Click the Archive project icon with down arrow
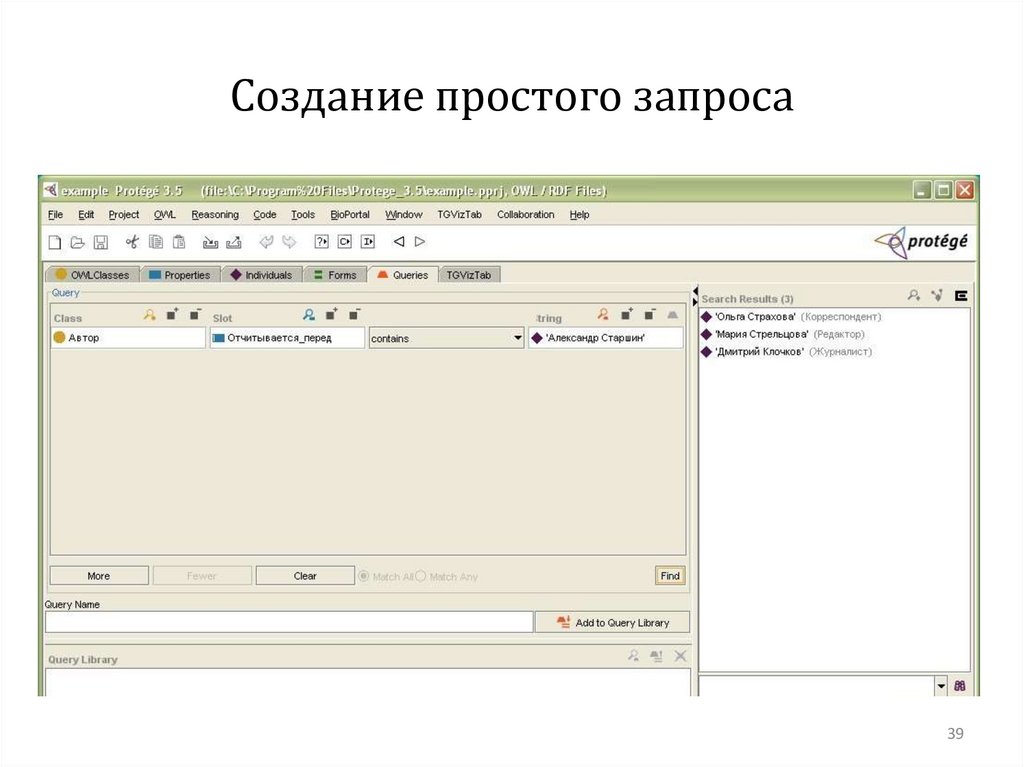Viewport: 1024px width, 767px height. (x=210, y=242)
